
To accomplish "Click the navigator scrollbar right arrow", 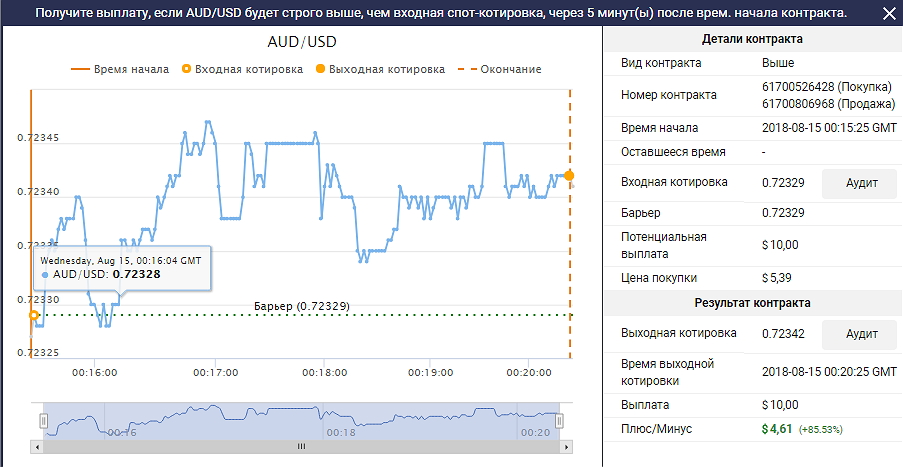I will coord(567,446).
